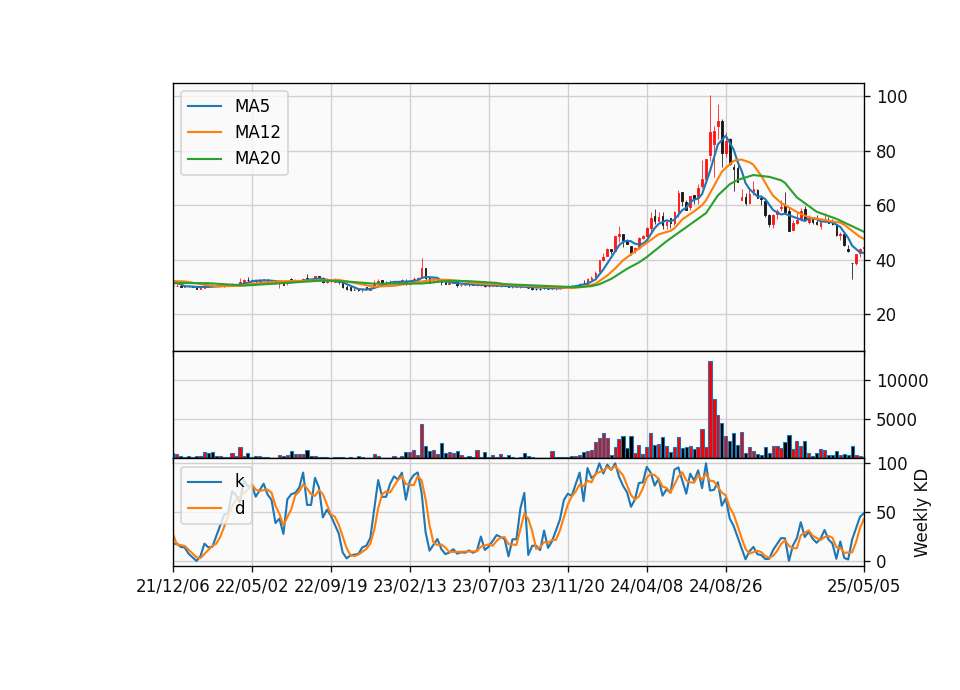
Task: Click the 22/09/19 date axis label
Action: (x=331, y=586)
